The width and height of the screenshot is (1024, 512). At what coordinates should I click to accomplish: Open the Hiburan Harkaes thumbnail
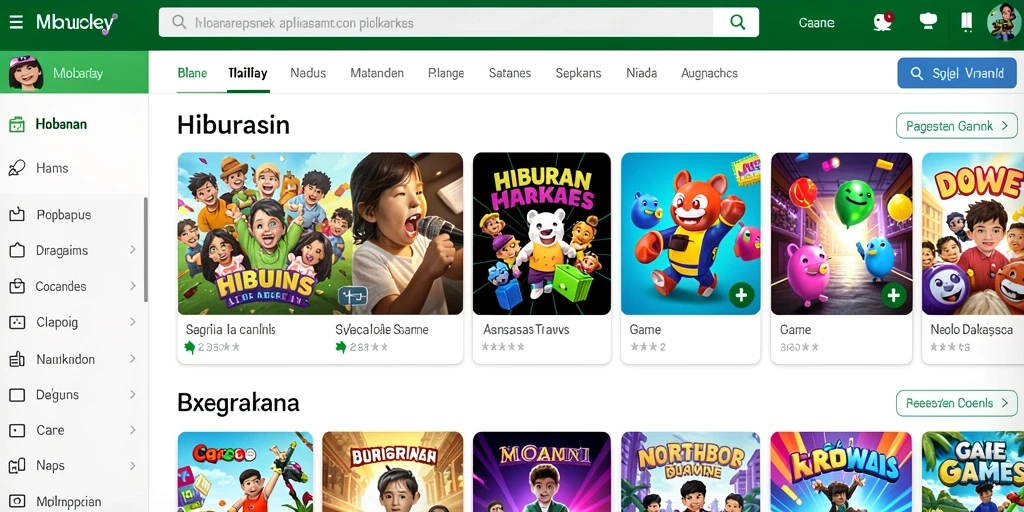(x=542, y=234)
